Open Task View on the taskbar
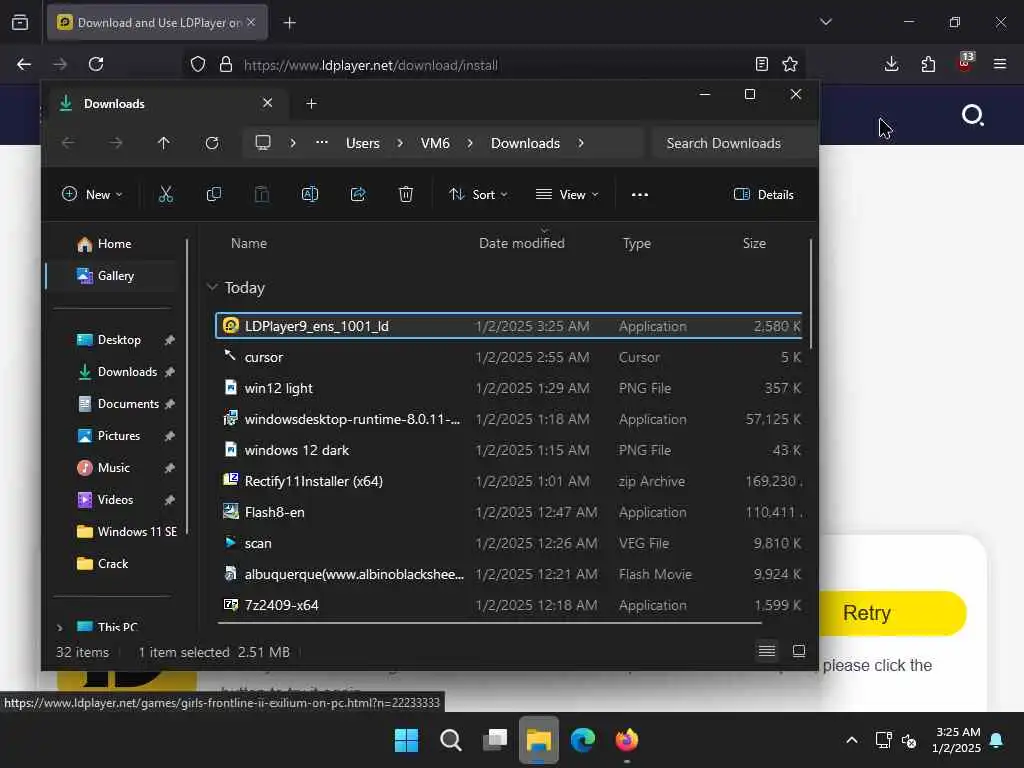The height and width of the screenshot is (768, 1024). coord(495,740)
